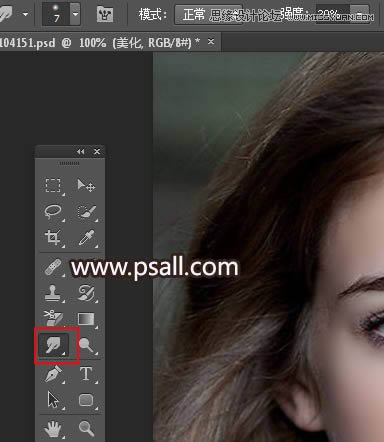Pick the History Brush tool
Viewport: 384px width, 442px height.
tap(86, 293)
